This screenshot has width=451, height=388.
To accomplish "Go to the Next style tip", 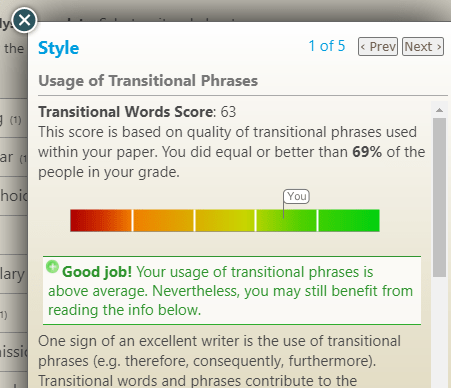I will pyautogui.click(x=423, y=47).
